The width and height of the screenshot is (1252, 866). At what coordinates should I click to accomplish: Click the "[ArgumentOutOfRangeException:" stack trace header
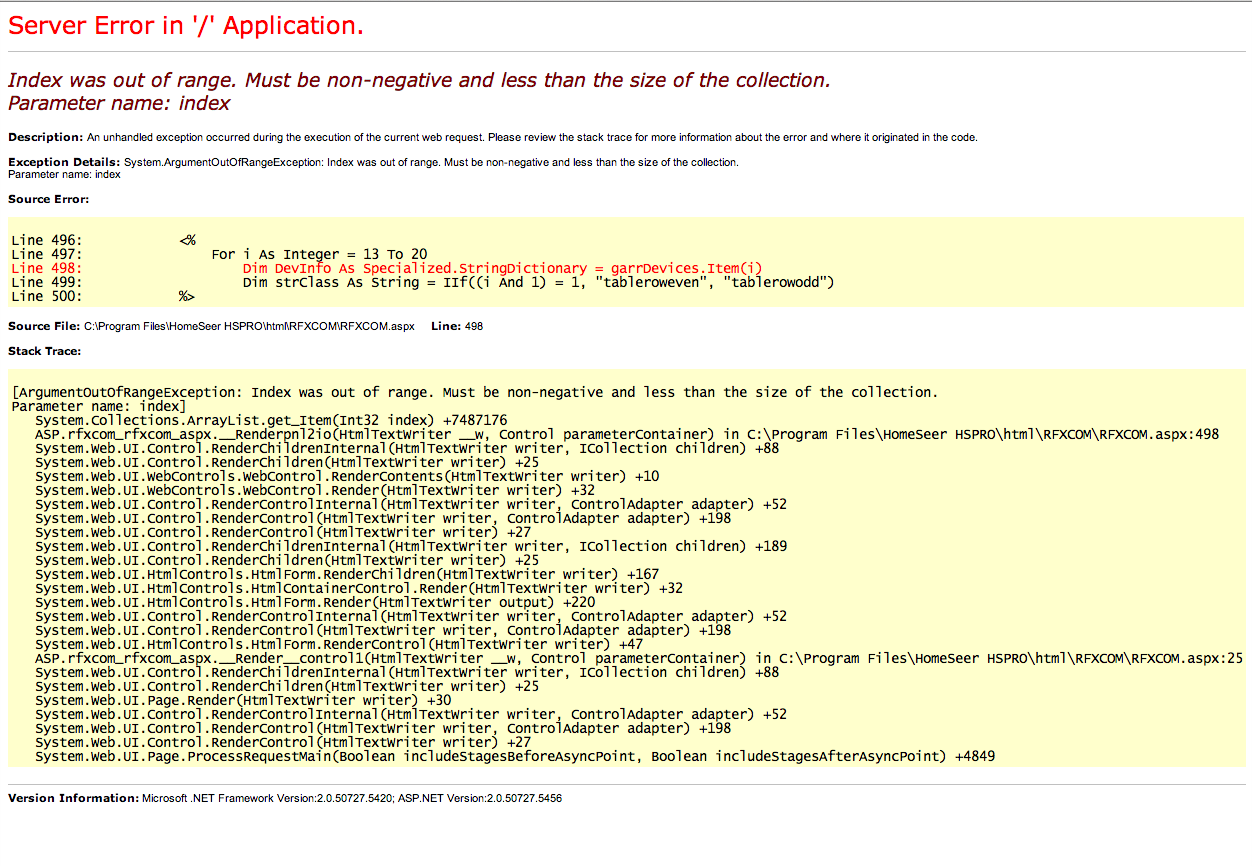[475, 392]
